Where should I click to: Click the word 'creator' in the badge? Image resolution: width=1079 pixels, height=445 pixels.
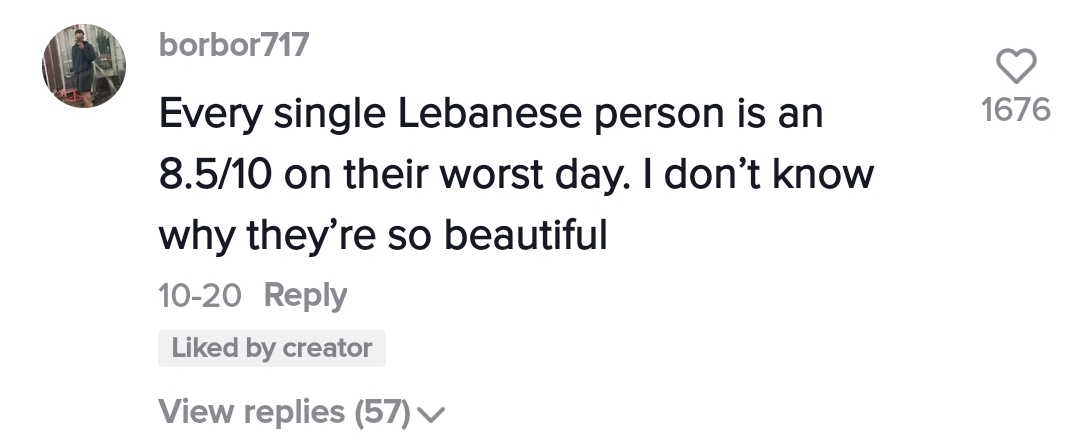click(x=327, y=348)
